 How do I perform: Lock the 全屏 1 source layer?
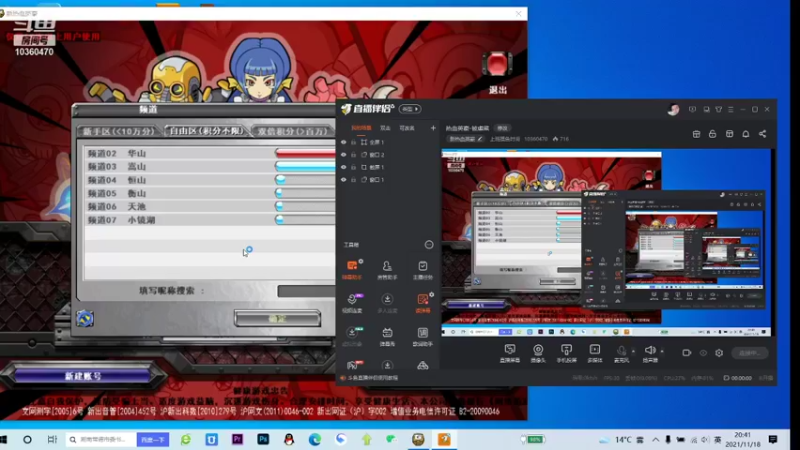[x=353, y=142]
